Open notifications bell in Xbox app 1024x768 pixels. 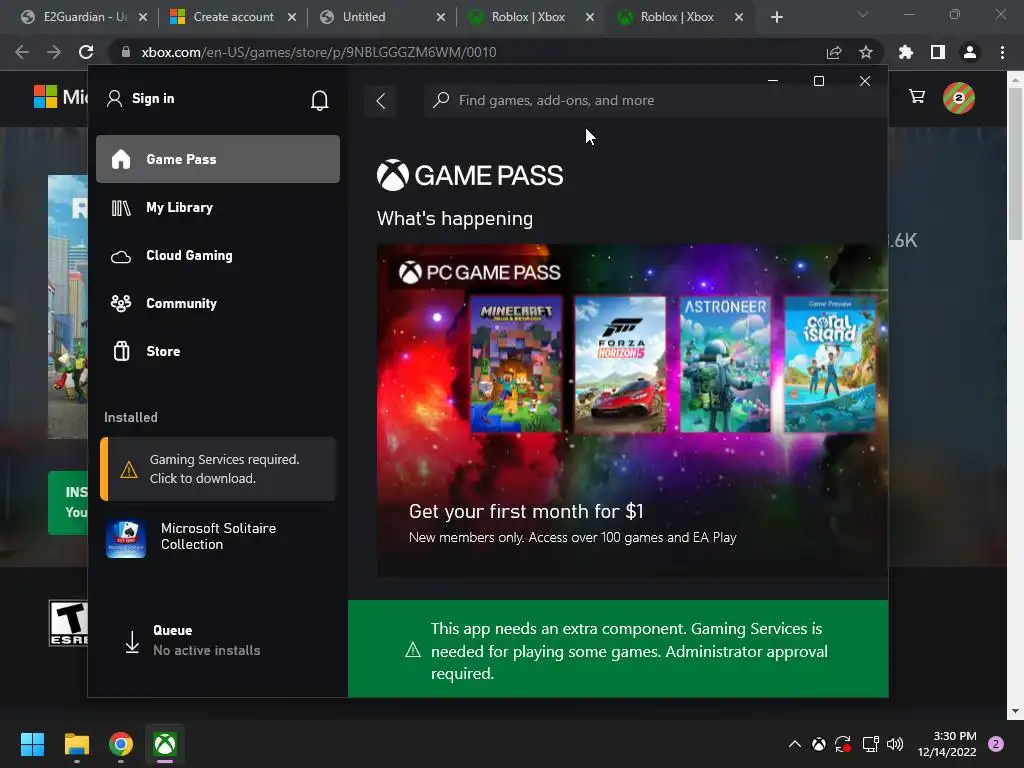319,100
